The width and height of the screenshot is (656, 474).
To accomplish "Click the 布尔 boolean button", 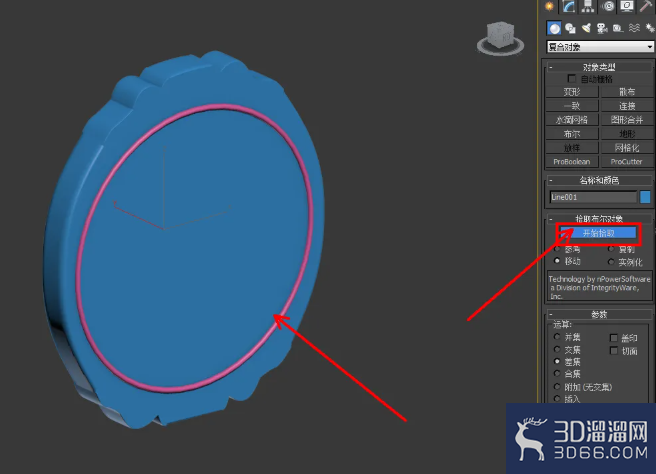I will [x=572, y=134].
